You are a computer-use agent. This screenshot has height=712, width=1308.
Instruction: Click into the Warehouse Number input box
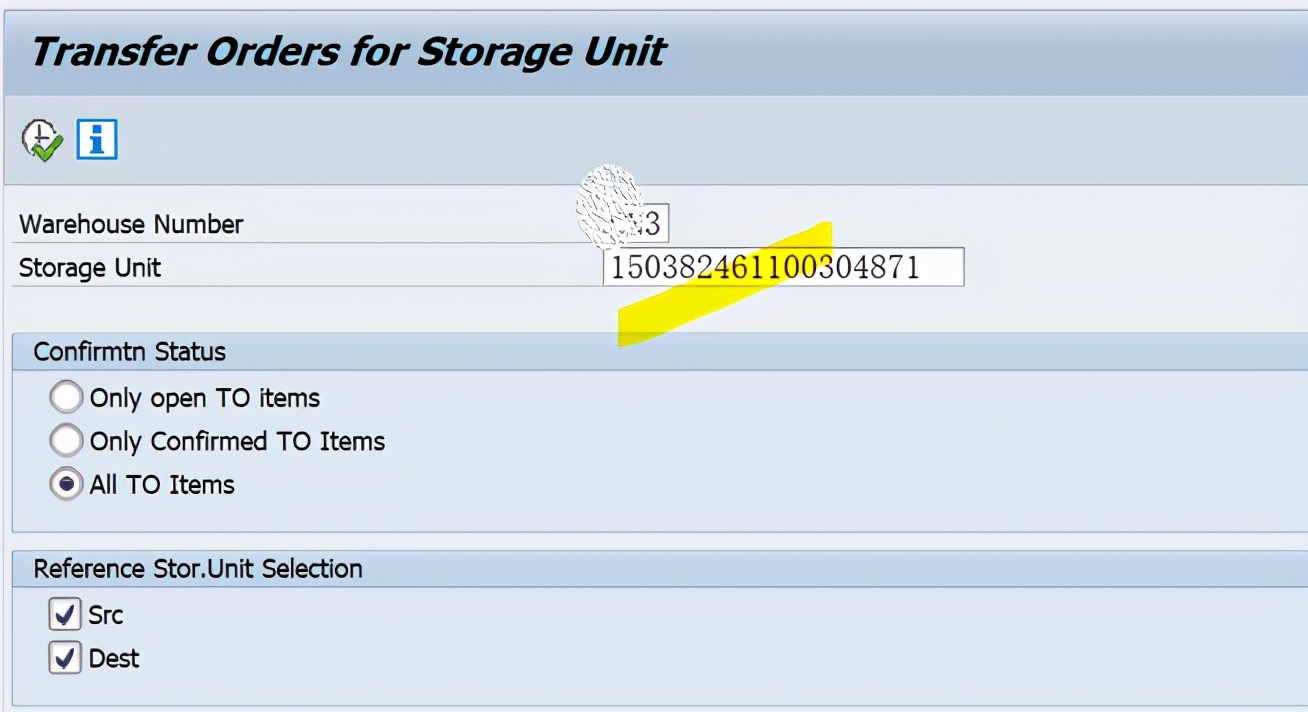pyautogui.click(x=636, y=223)
